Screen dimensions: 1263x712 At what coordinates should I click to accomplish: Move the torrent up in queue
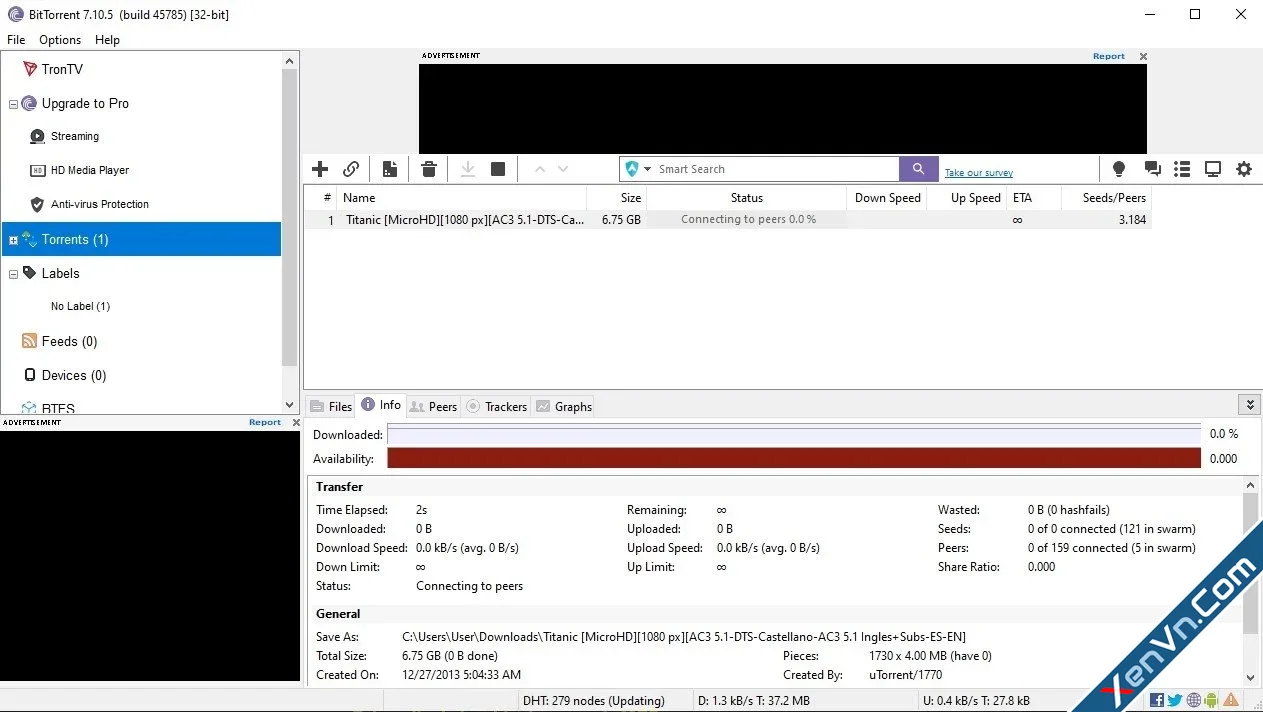pyautogui.click(x=540, y=169)
